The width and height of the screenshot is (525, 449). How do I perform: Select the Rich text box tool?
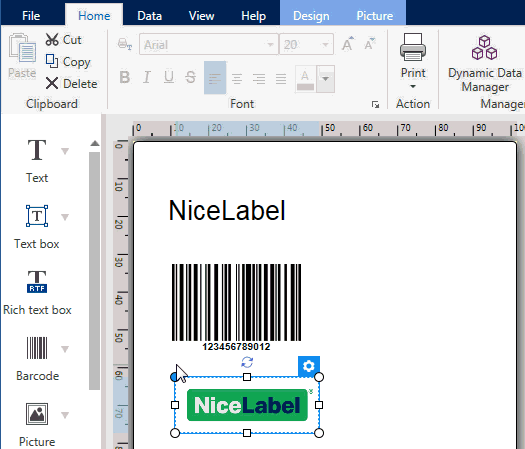coord(37,293)
